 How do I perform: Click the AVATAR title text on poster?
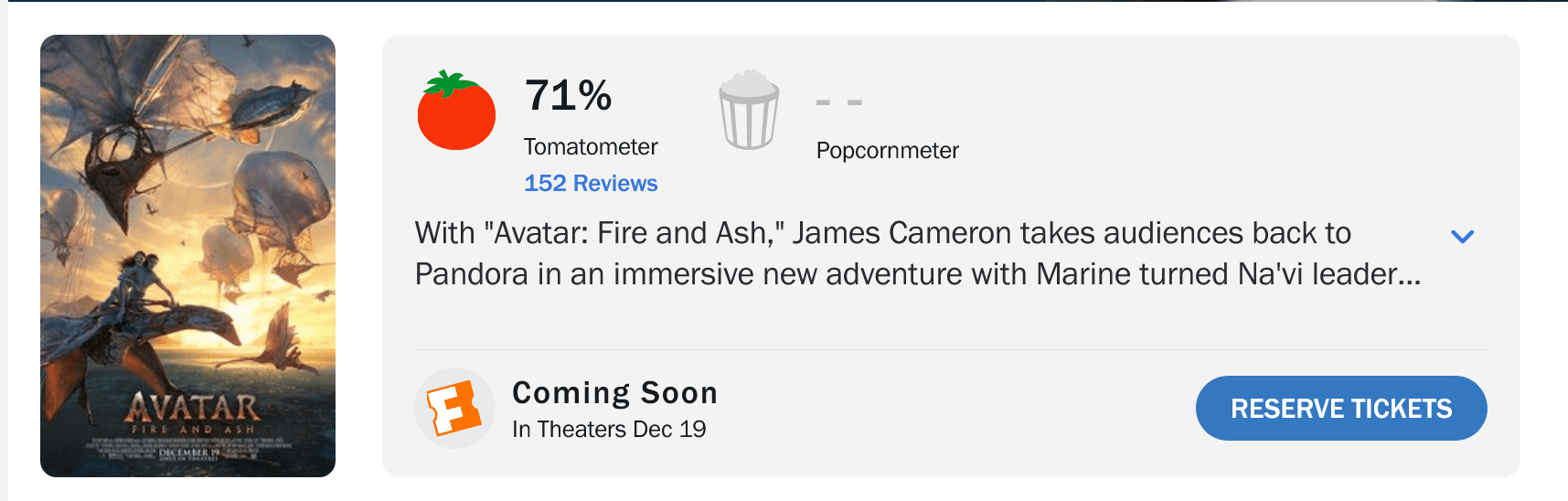tap(192, 408)
